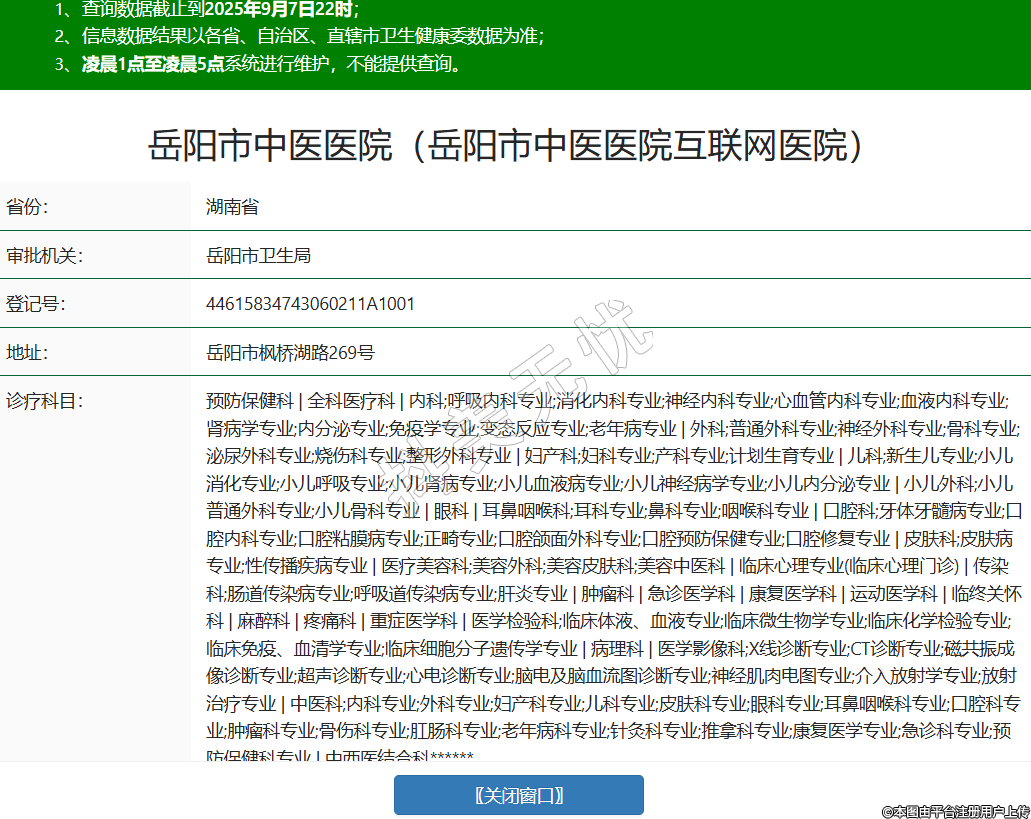Screen dimensions: 1031x819
Task: Select the 诊疗科目 field label
Action: click(x=45, y=401)
